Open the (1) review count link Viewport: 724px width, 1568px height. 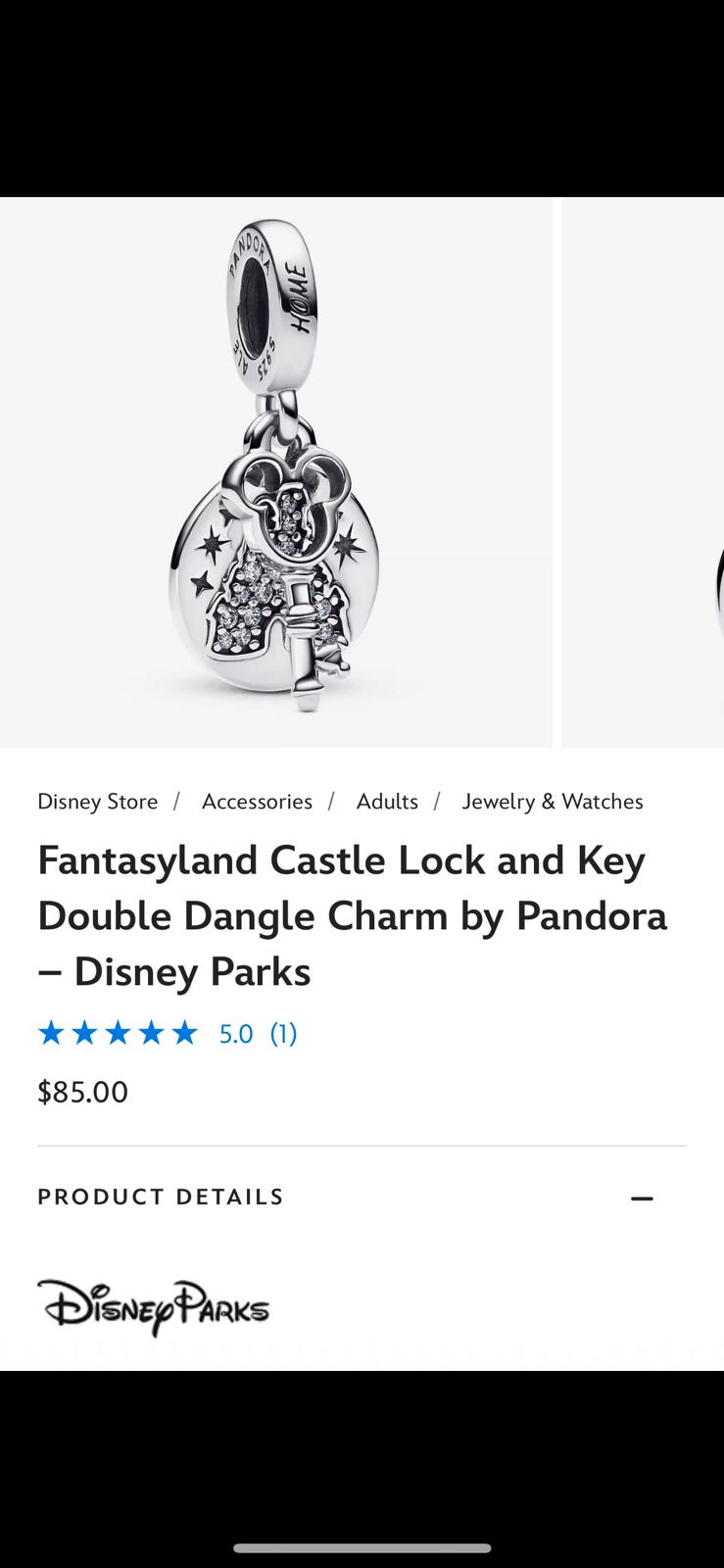tap(283, 1034)
